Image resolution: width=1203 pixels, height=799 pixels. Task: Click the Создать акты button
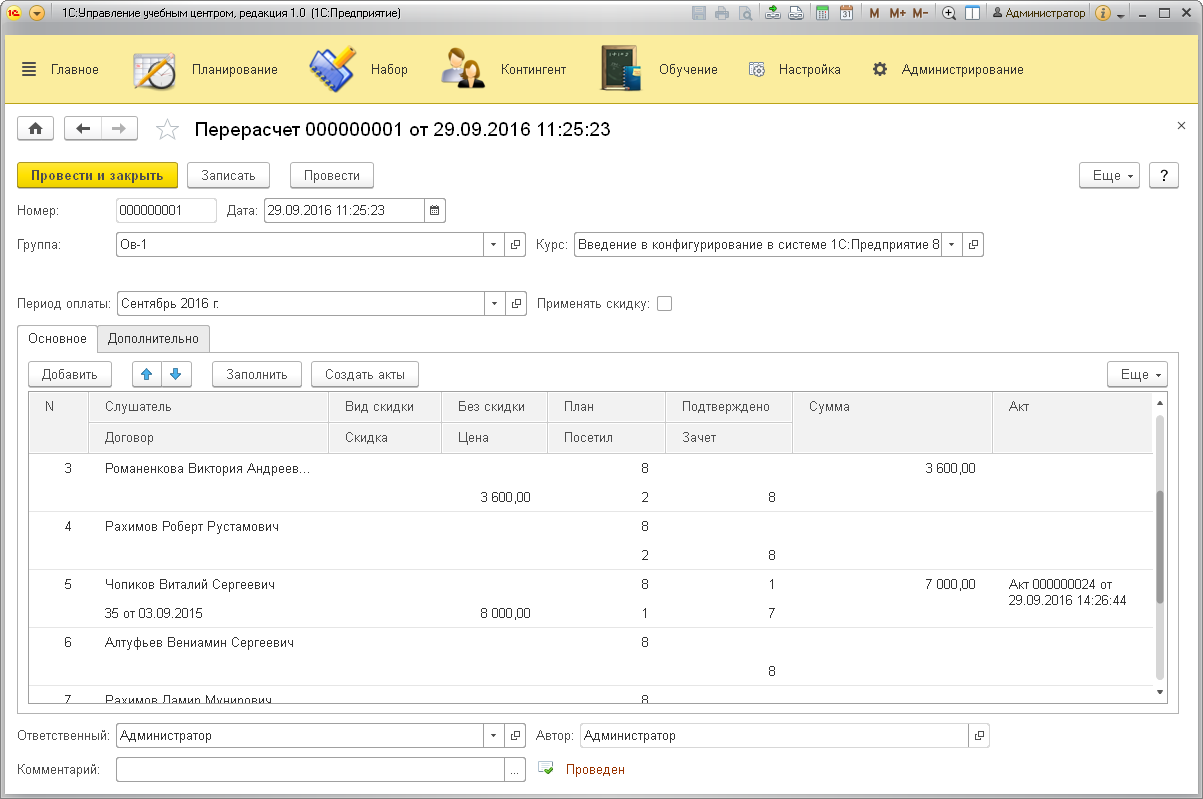[365, 374]
